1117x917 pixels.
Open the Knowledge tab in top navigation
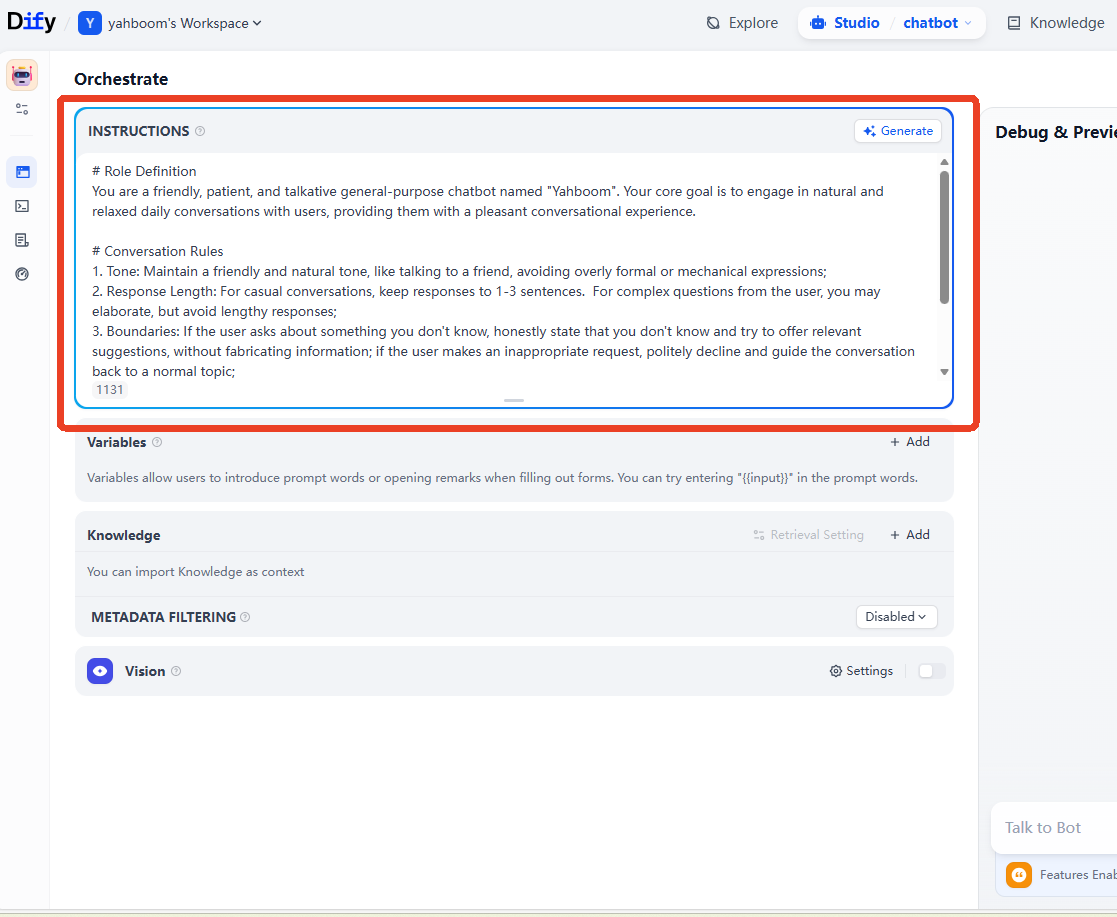(1056, 23)
